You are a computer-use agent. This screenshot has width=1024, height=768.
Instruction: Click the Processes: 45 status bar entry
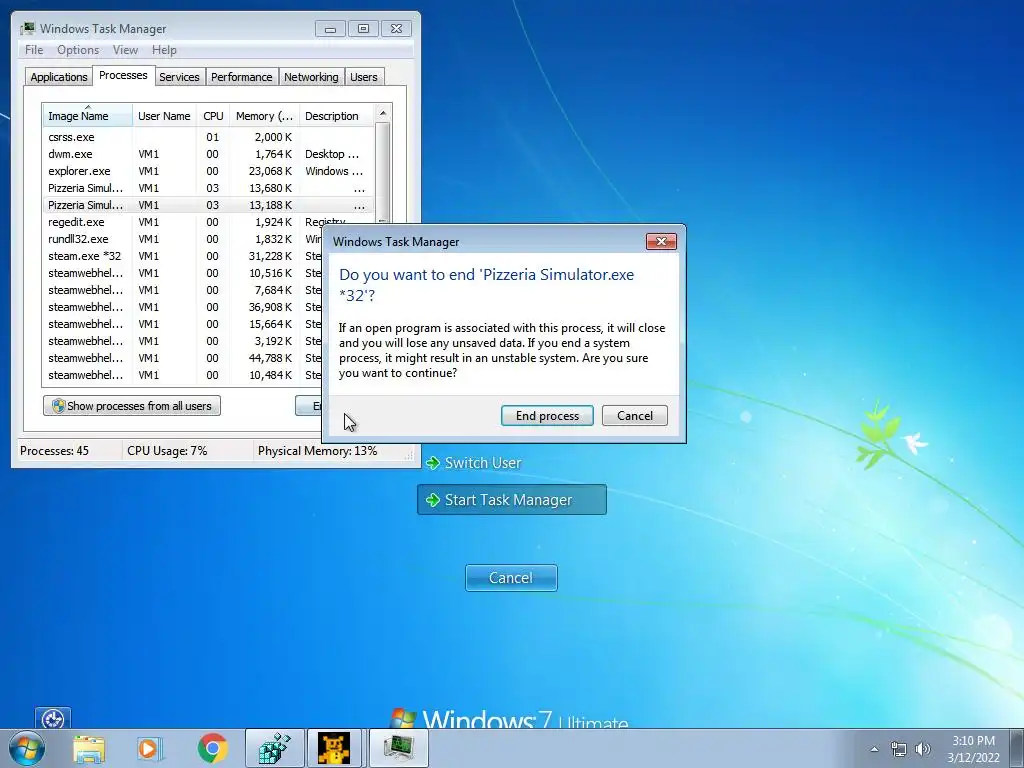[54, 451]
